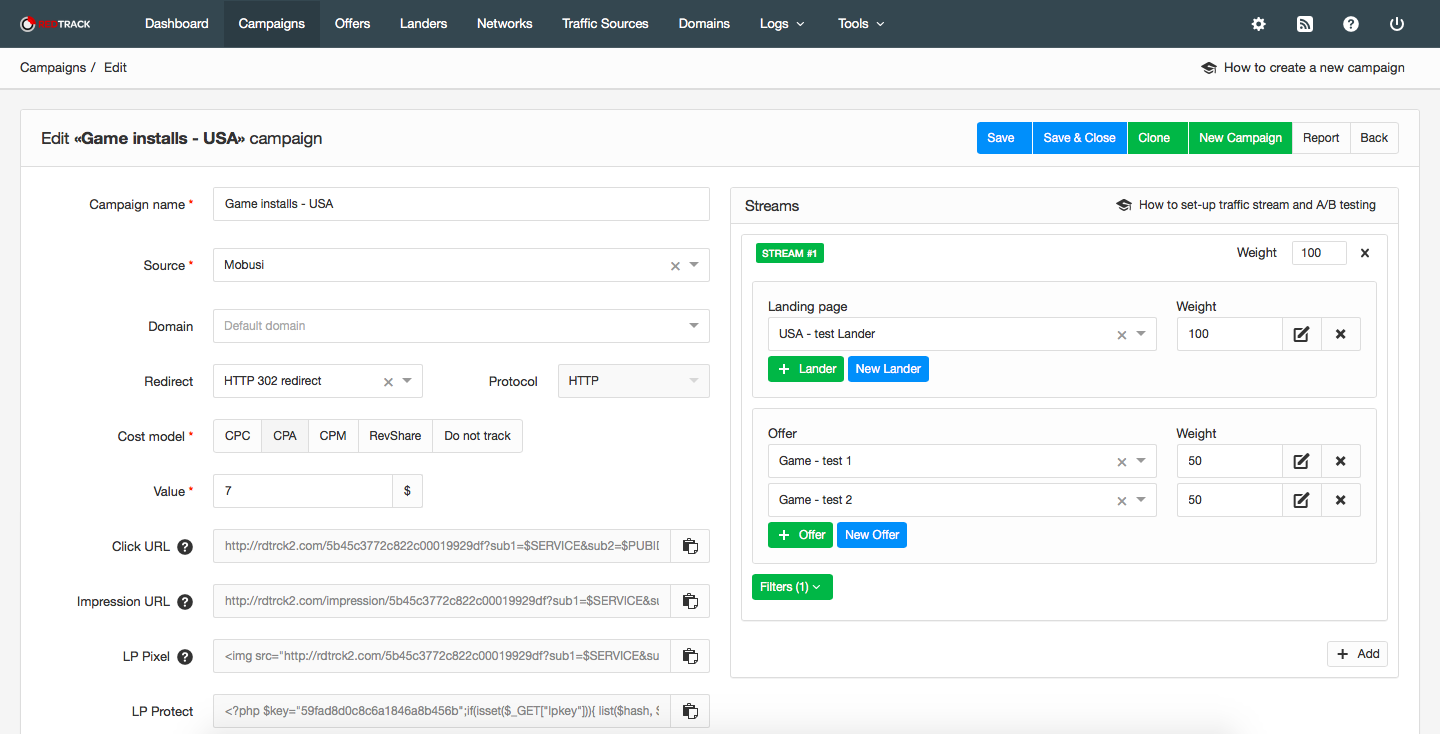The height and width of the screenshot is (734, 1440).
Task: Copy the Click URL to clipboard
Action: tap(690, 547)
